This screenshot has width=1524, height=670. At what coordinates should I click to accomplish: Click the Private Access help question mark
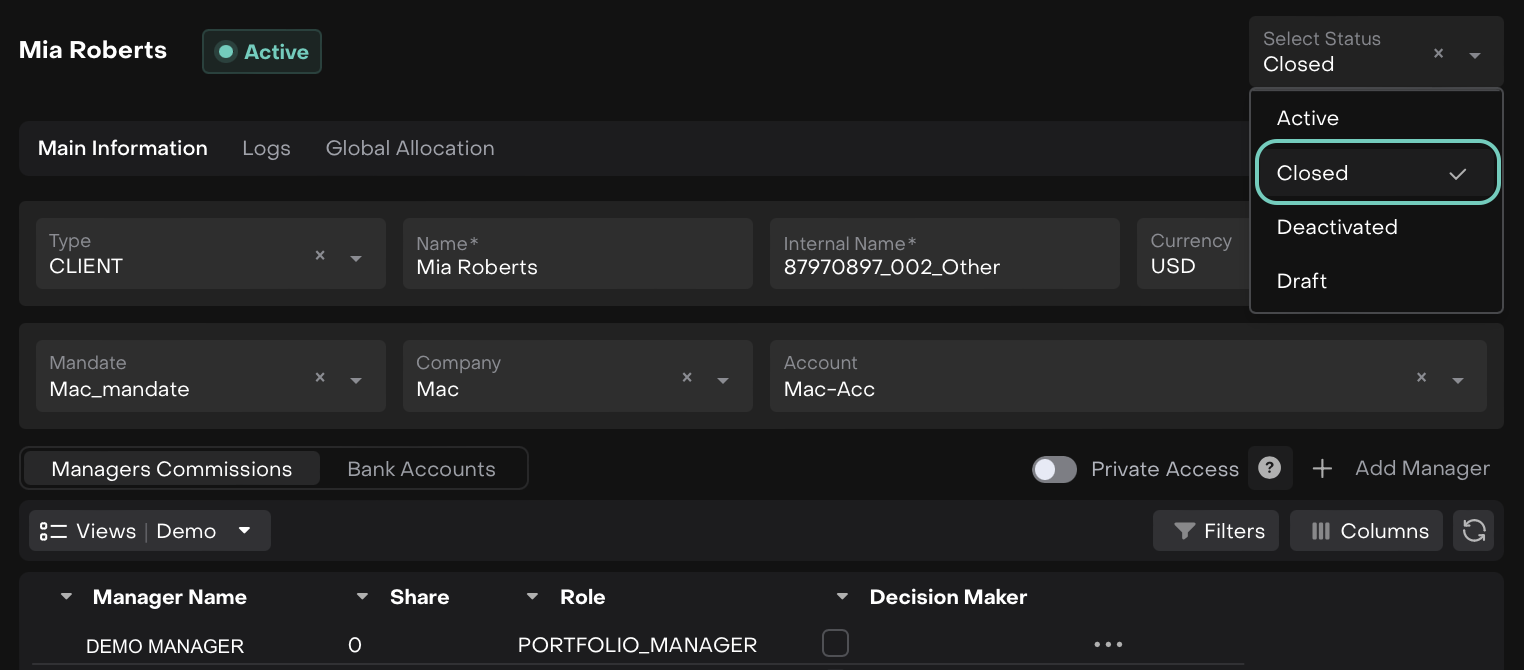1269,468
